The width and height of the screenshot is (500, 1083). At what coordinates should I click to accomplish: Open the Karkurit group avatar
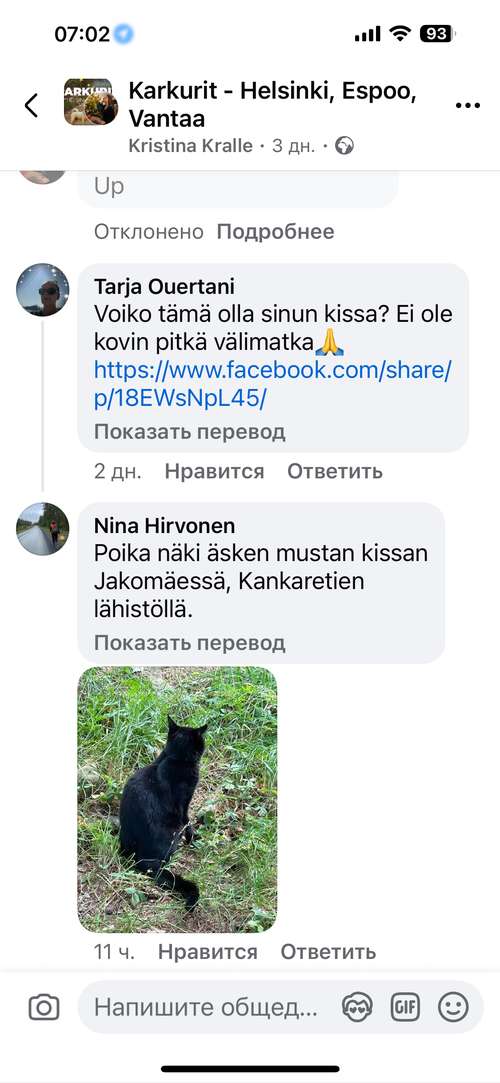tap(90, 102)
